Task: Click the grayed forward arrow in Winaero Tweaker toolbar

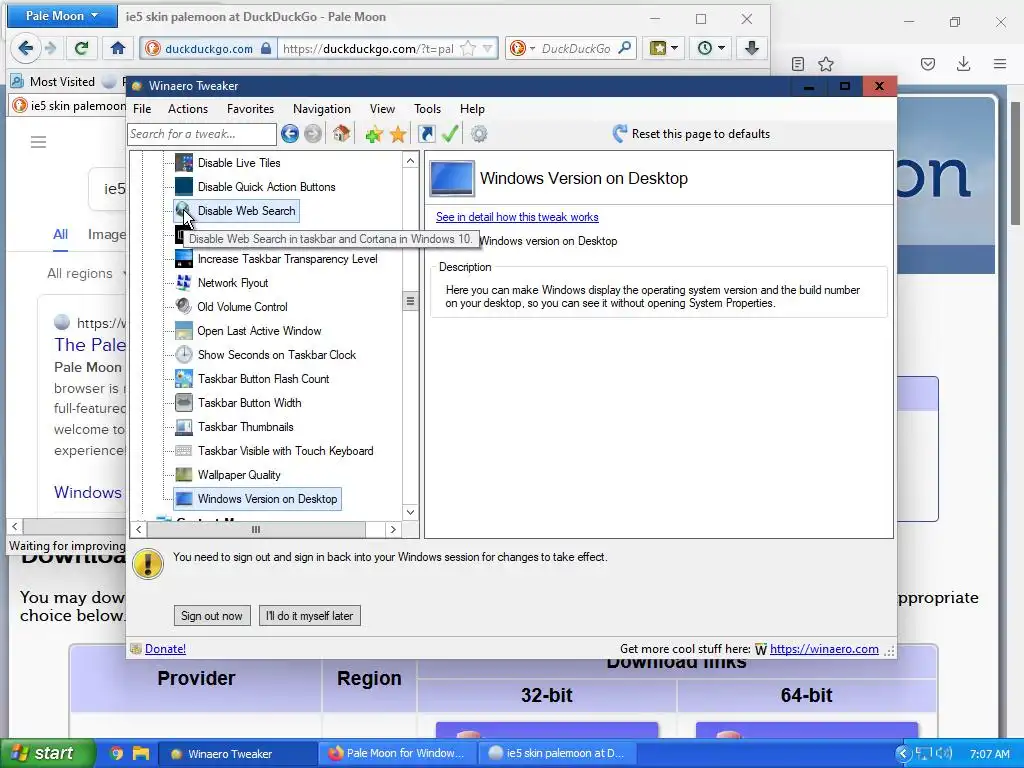Action: pyautogui.click(x=313, y=134)
